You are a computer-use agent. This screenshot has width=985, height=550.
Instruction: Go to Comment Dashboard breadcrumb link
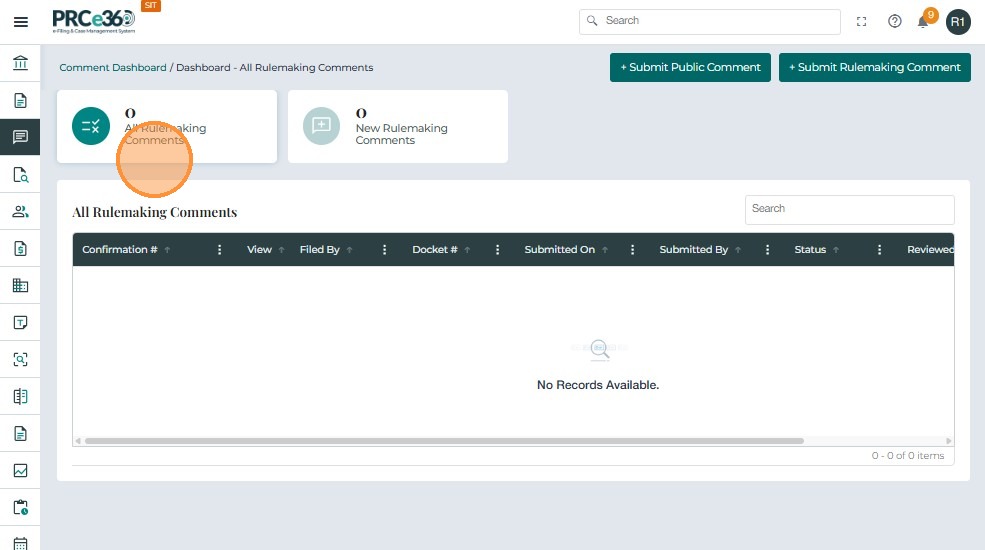click(113, 68)
